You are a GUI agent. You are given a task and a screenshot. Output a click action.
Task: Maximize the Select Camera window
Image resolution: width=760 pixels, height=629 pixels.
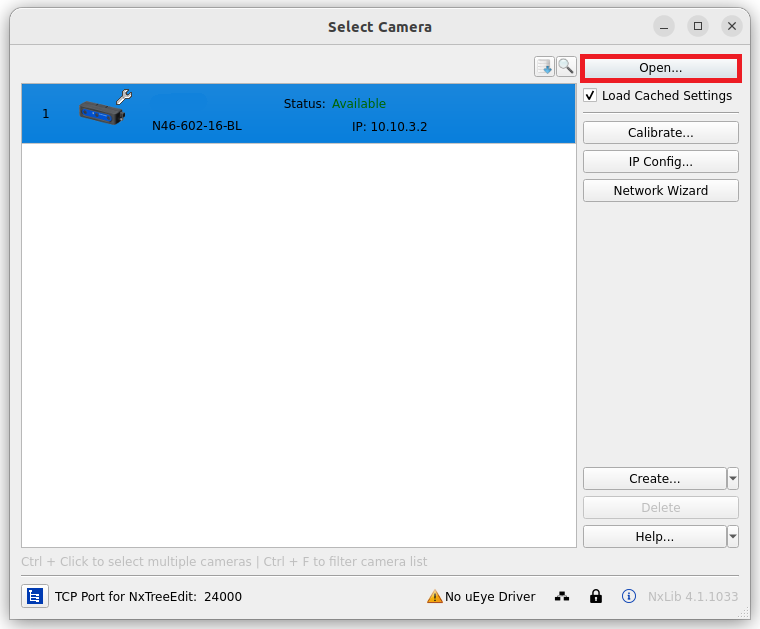(x=698, y=26)
